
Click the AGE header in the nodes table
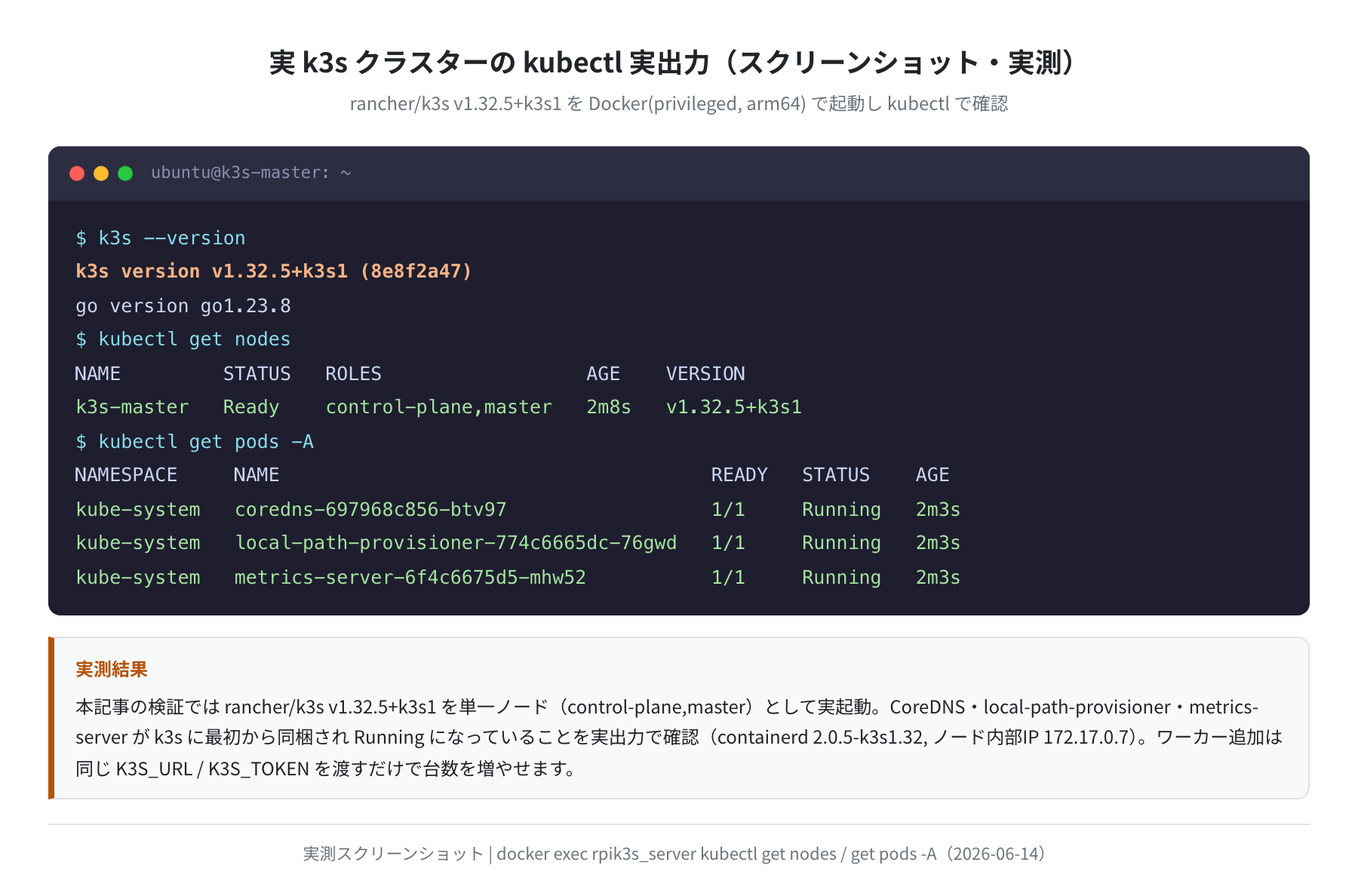click(x=604, y=374)
